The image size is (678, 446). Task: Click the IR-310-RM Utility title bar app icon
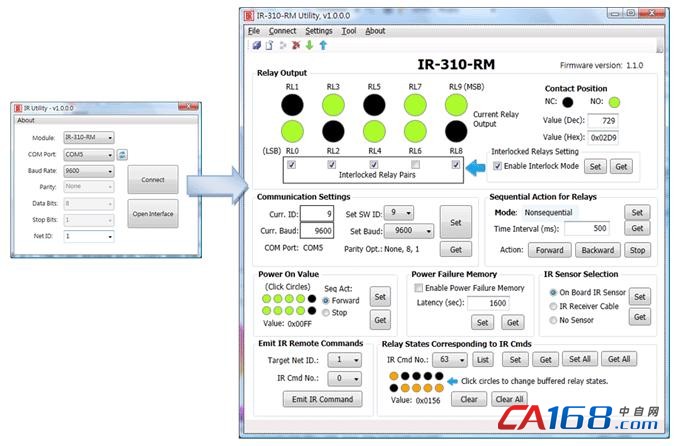[x=249, y=16]
